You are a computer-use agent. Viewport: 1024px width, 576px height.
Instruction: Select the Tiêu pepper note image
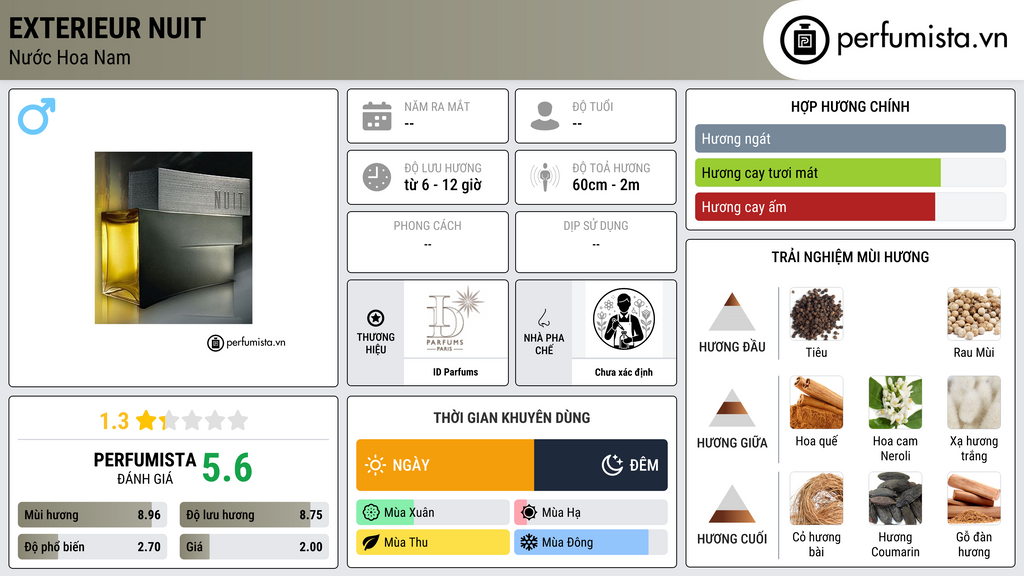(816, 314)
